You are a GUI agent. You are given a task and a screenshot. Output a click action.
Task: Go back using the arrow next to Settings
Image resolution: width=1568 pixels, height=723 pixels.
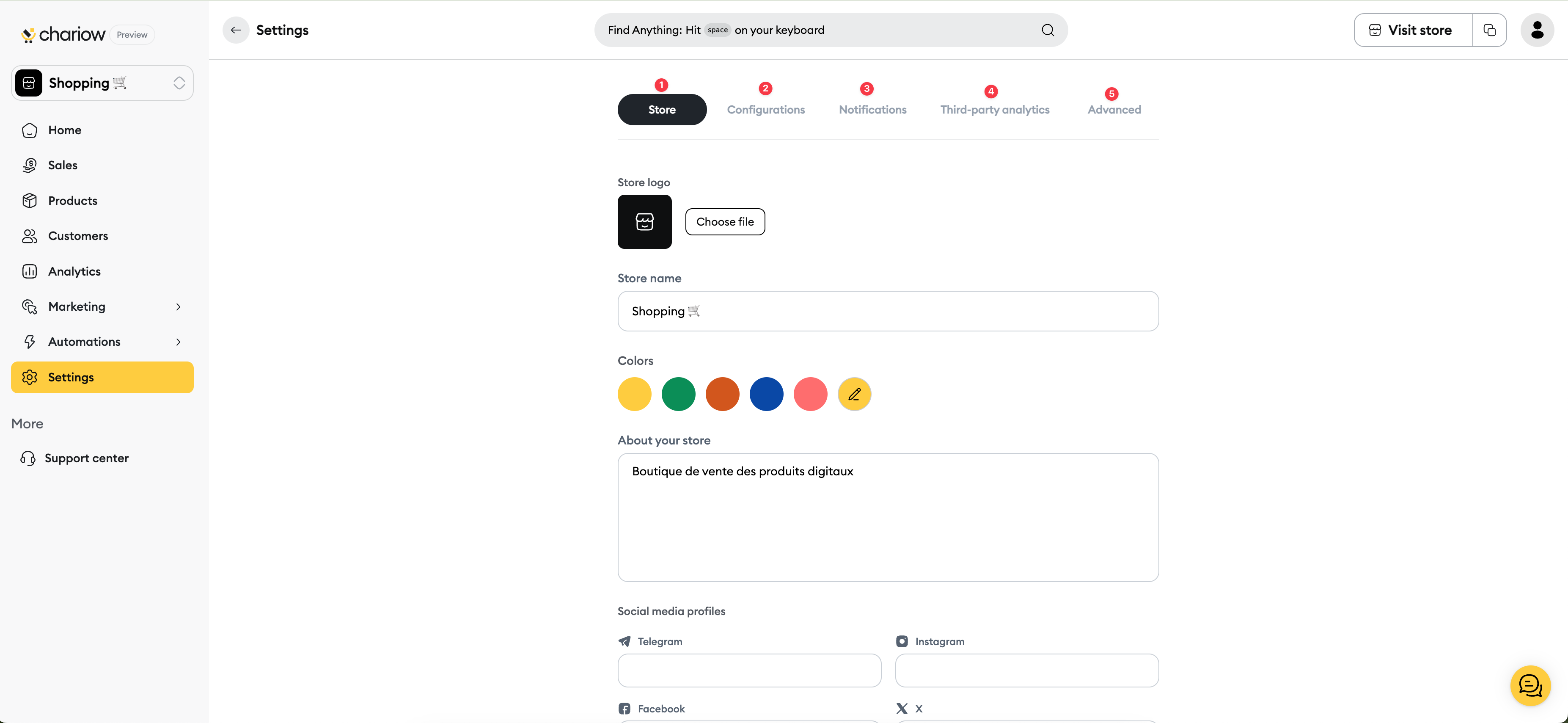click(236, 30)
